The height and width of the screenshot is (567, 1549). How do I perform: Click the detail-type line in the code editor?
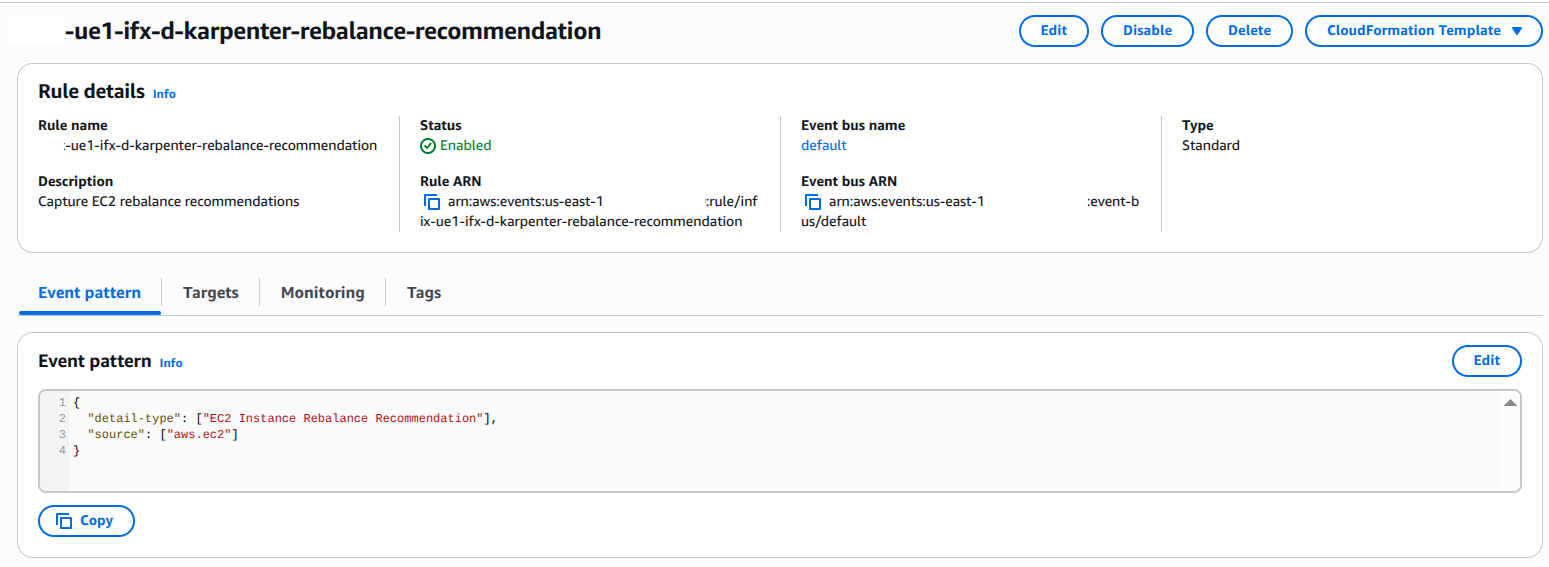coord(292,418)
